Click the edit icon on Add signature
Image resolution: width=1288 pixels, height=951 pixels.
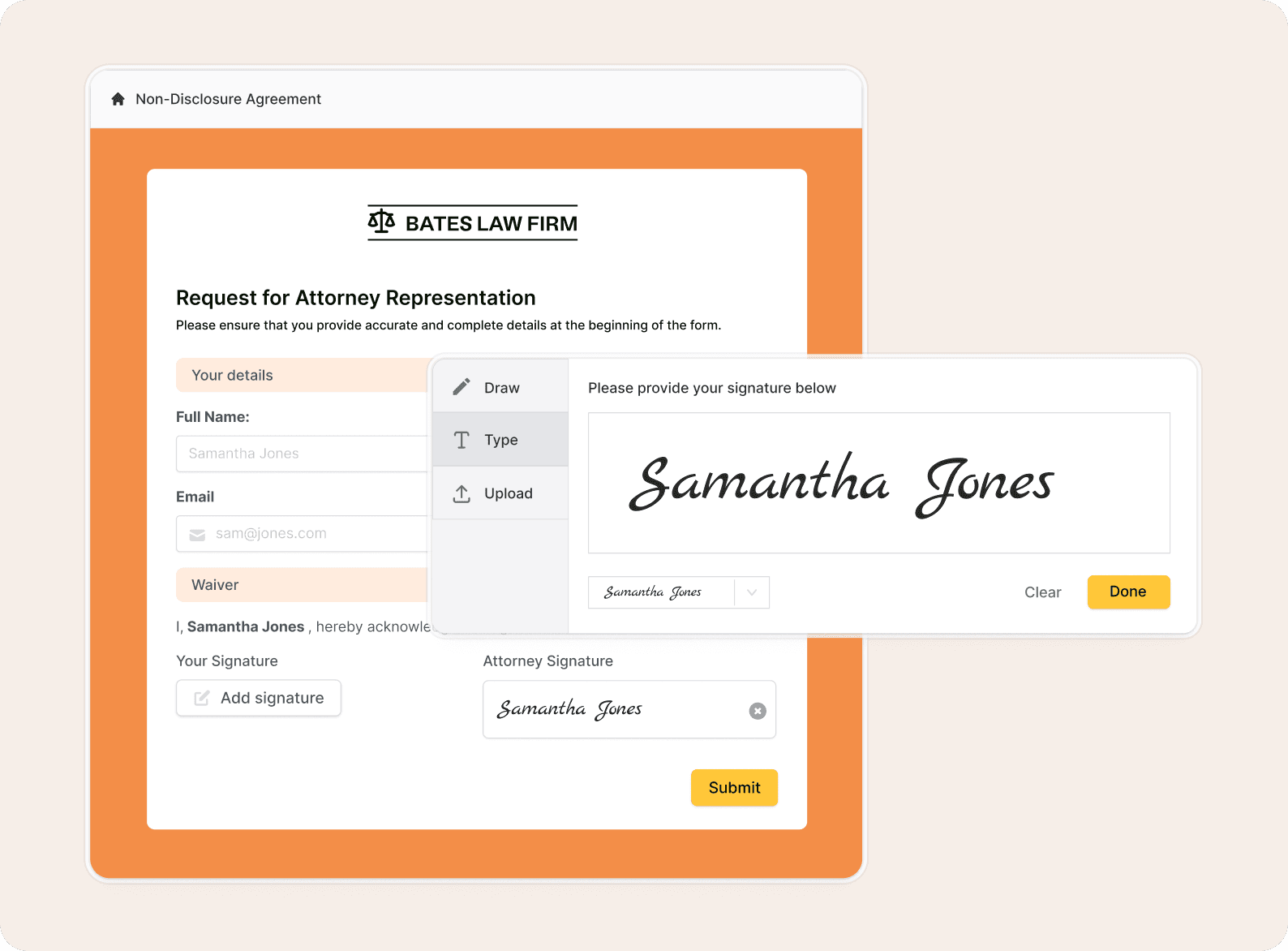202,698
